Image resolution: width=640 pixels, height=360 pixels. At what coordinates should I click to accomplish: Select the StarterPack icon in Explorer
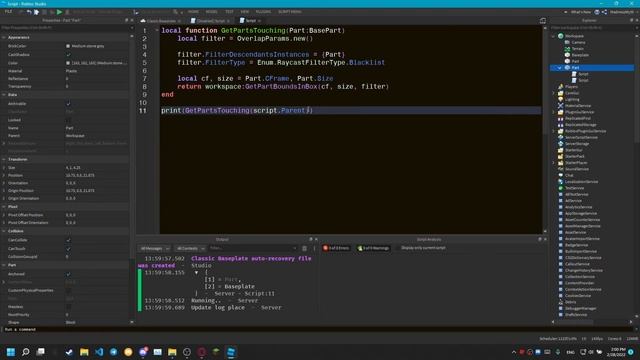pyautogui.click(x=561, y=156)
